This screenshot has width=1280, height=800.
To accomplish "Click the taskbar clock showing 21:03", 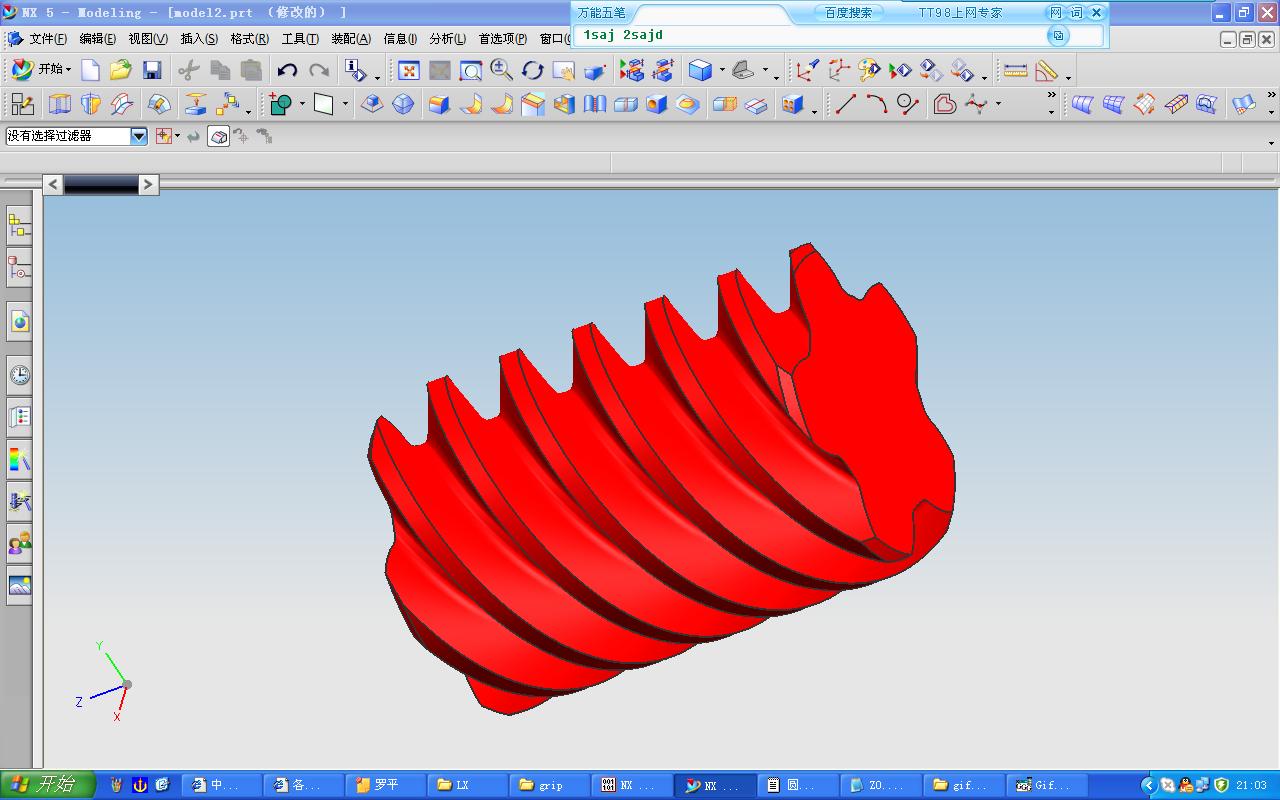I will tap(1251, 786).
